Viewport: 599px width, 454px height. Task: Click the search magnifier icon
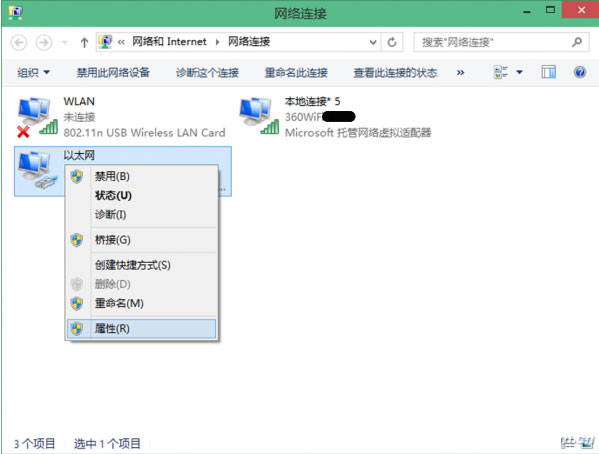click(577, 42)
